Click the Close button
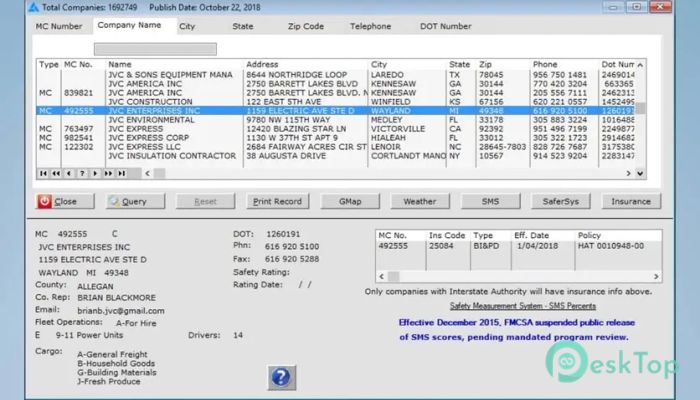 65,201
